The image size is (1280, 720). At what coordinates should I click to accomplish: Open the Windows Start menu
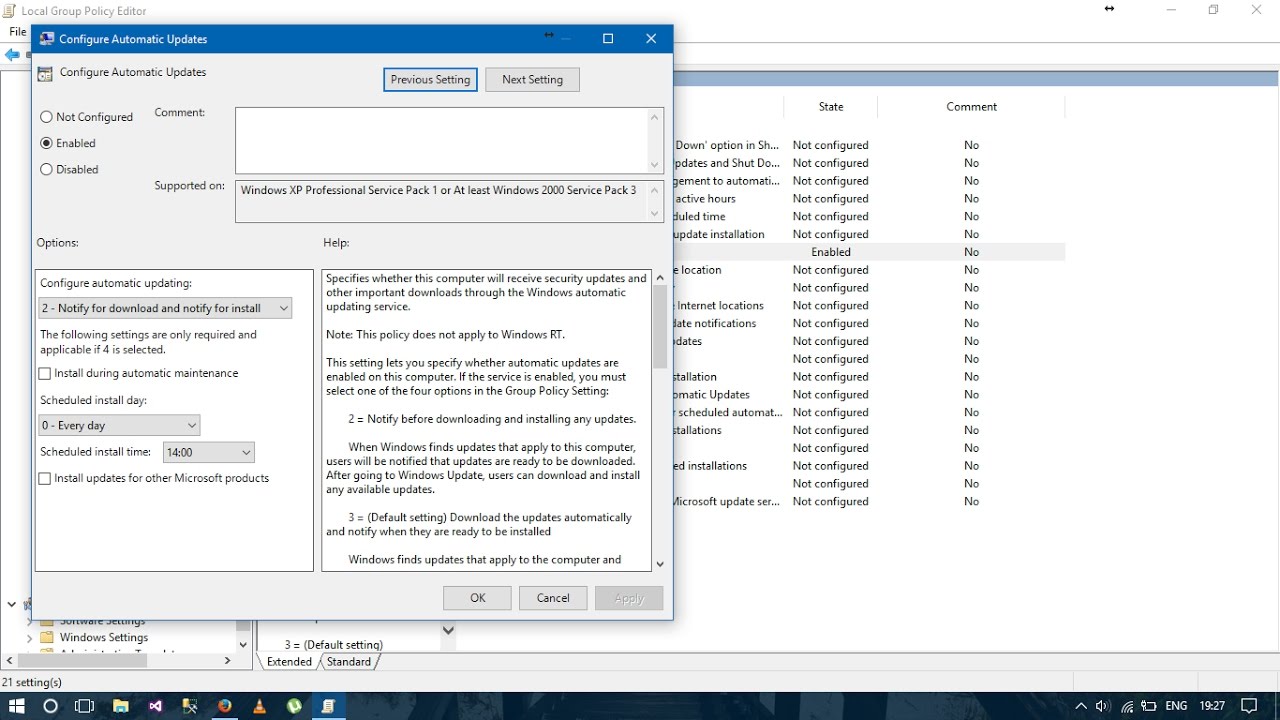[x=17, y=706]
